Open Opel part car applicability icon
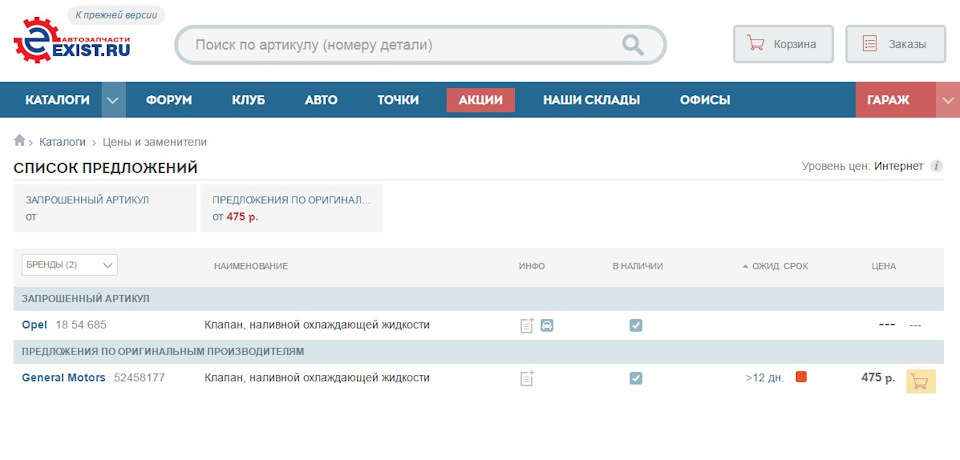The width and height of the screenshot is (960, 460). click(x=547, y=325)
